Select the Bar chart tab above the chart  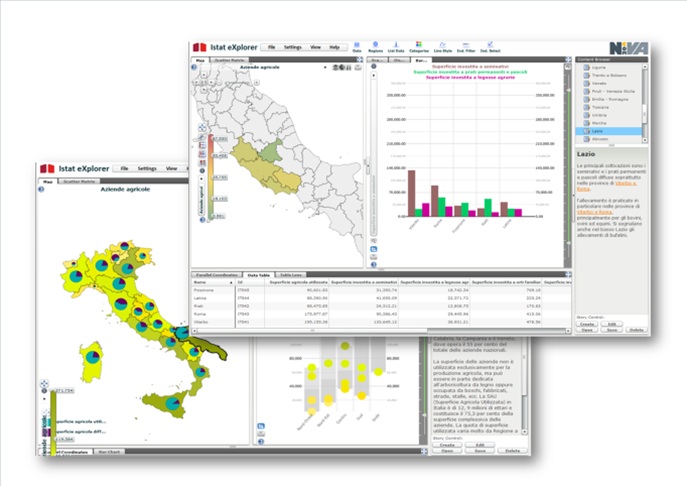tap(421, 60)
